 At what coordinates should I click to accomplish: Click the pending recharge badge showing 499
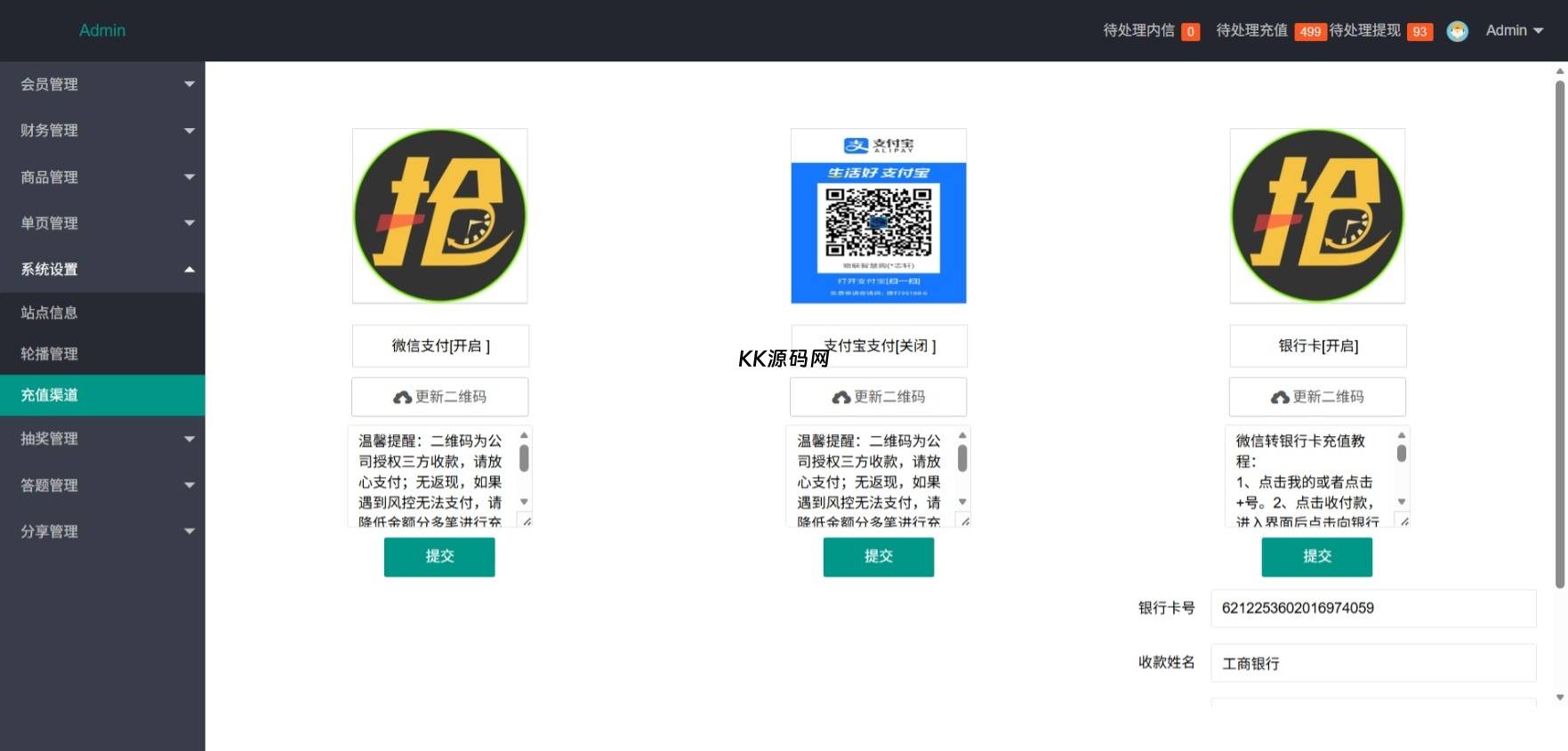pos(1309,32)
